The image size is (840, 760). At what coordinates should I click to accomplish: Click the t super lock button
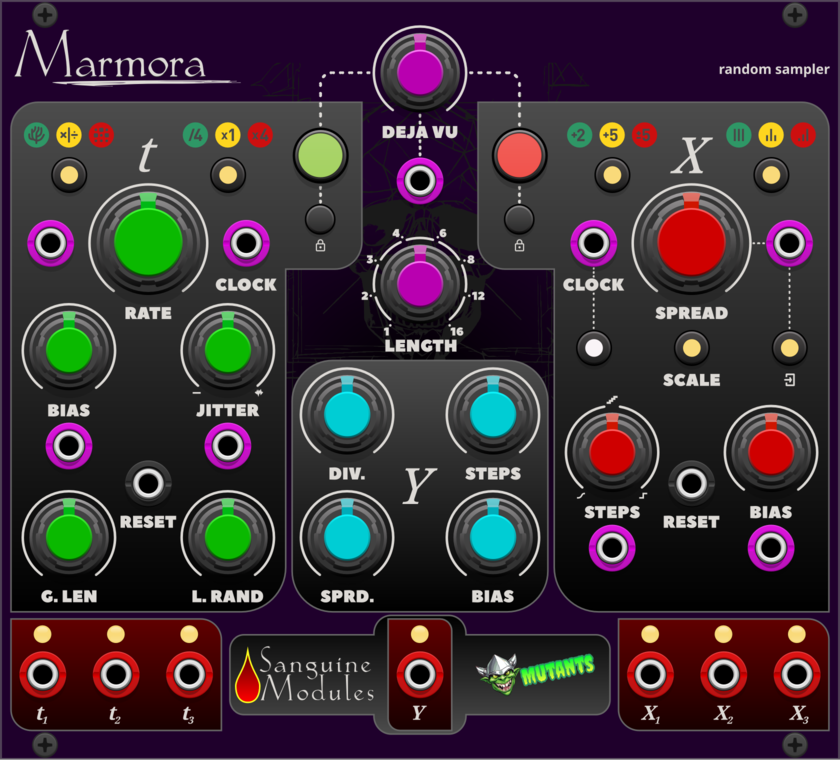320,219
